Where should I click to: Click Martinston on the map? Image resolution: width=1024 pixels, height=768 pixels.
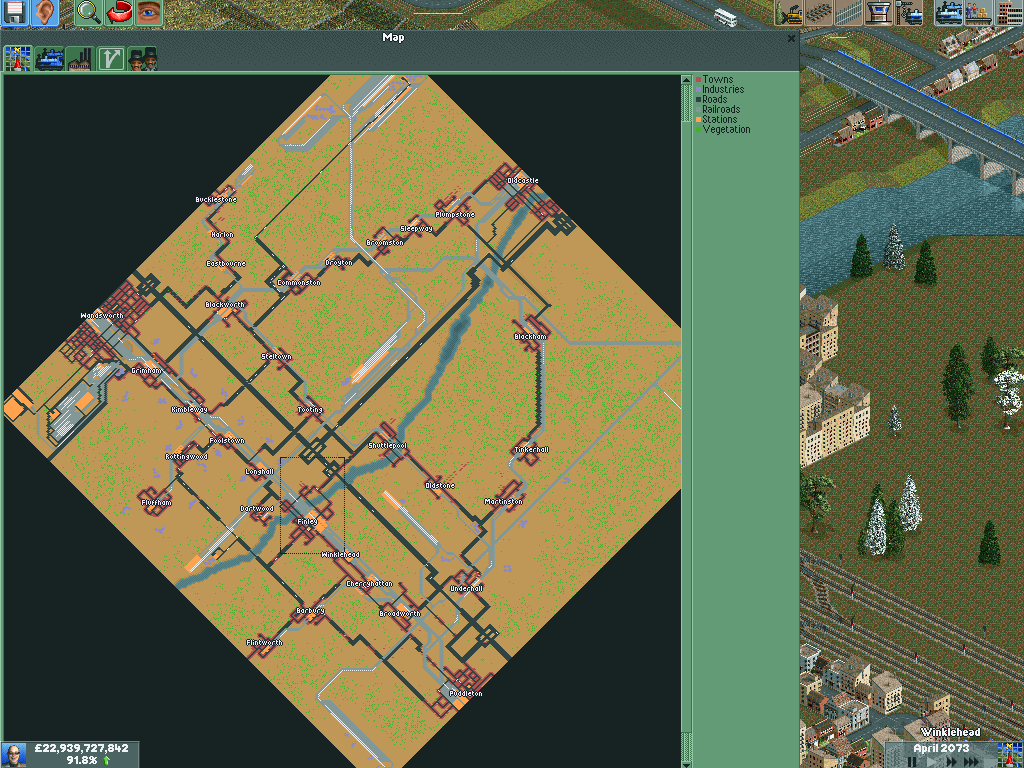504,502
